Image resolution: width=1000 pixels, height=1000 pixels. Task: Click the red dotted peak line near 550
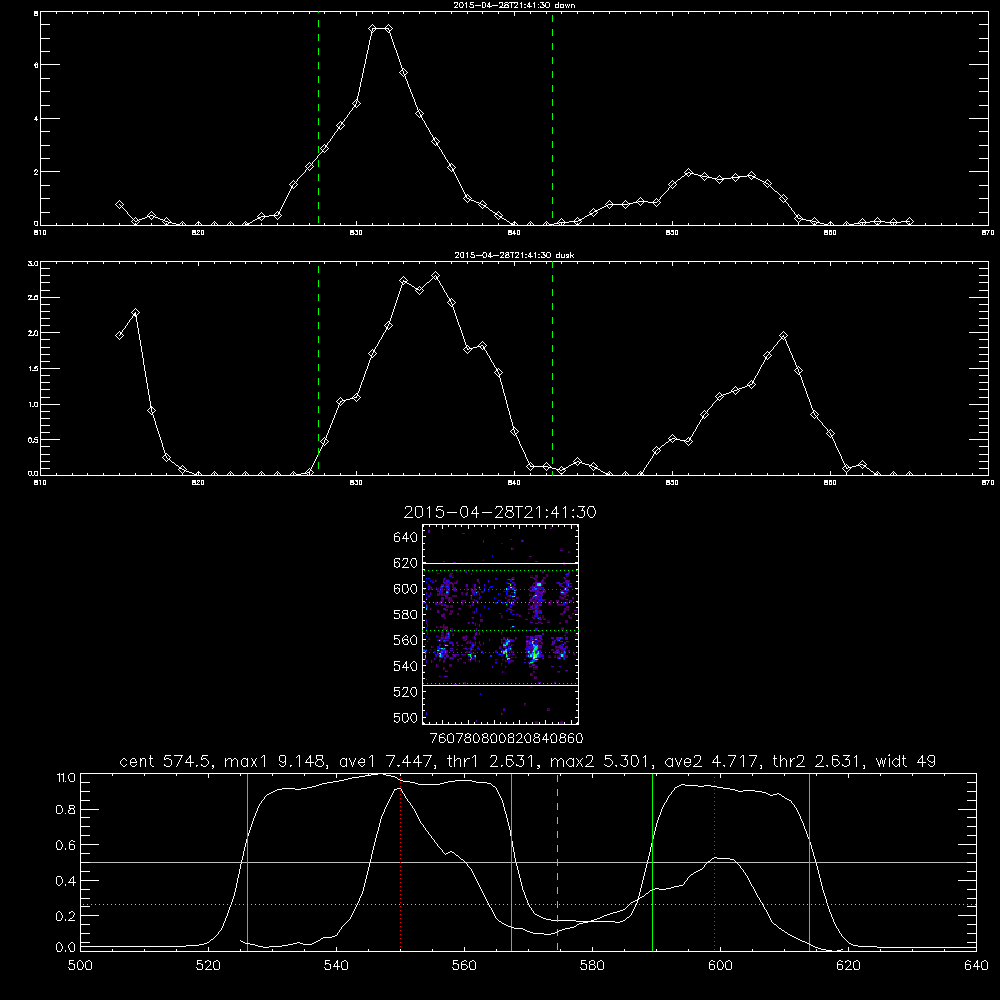pos(401,862)
